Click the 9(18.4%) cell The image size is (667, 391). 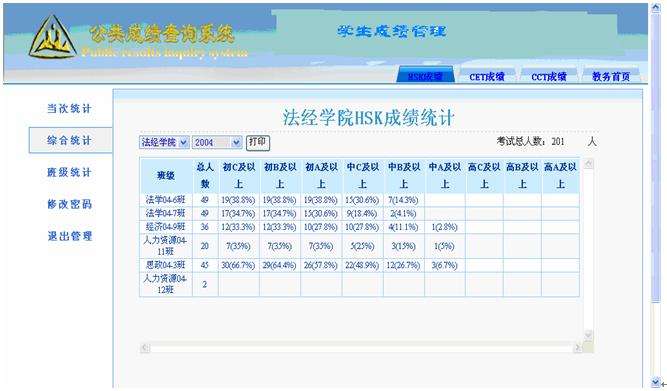[x=362, y=213]
